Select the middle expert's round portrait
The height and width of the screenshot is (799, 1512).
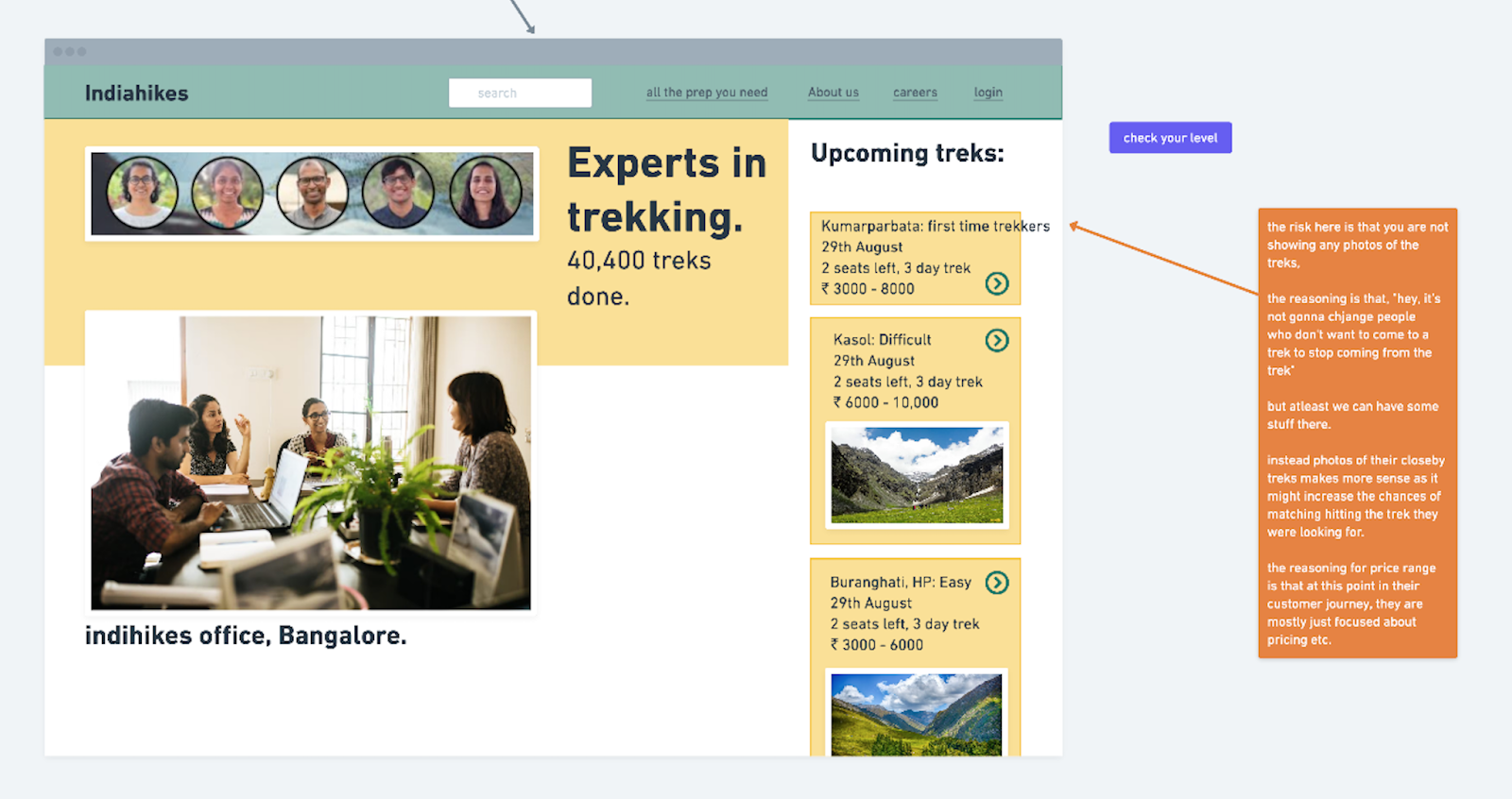point(313,193)
